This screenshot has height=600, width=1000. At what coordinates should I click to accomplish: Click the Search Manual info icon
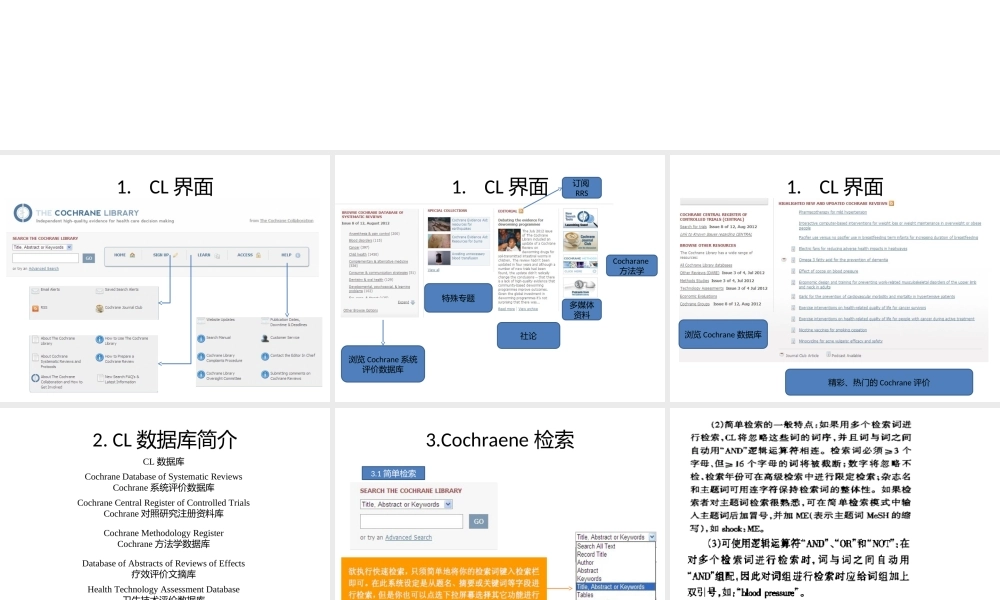201,339
